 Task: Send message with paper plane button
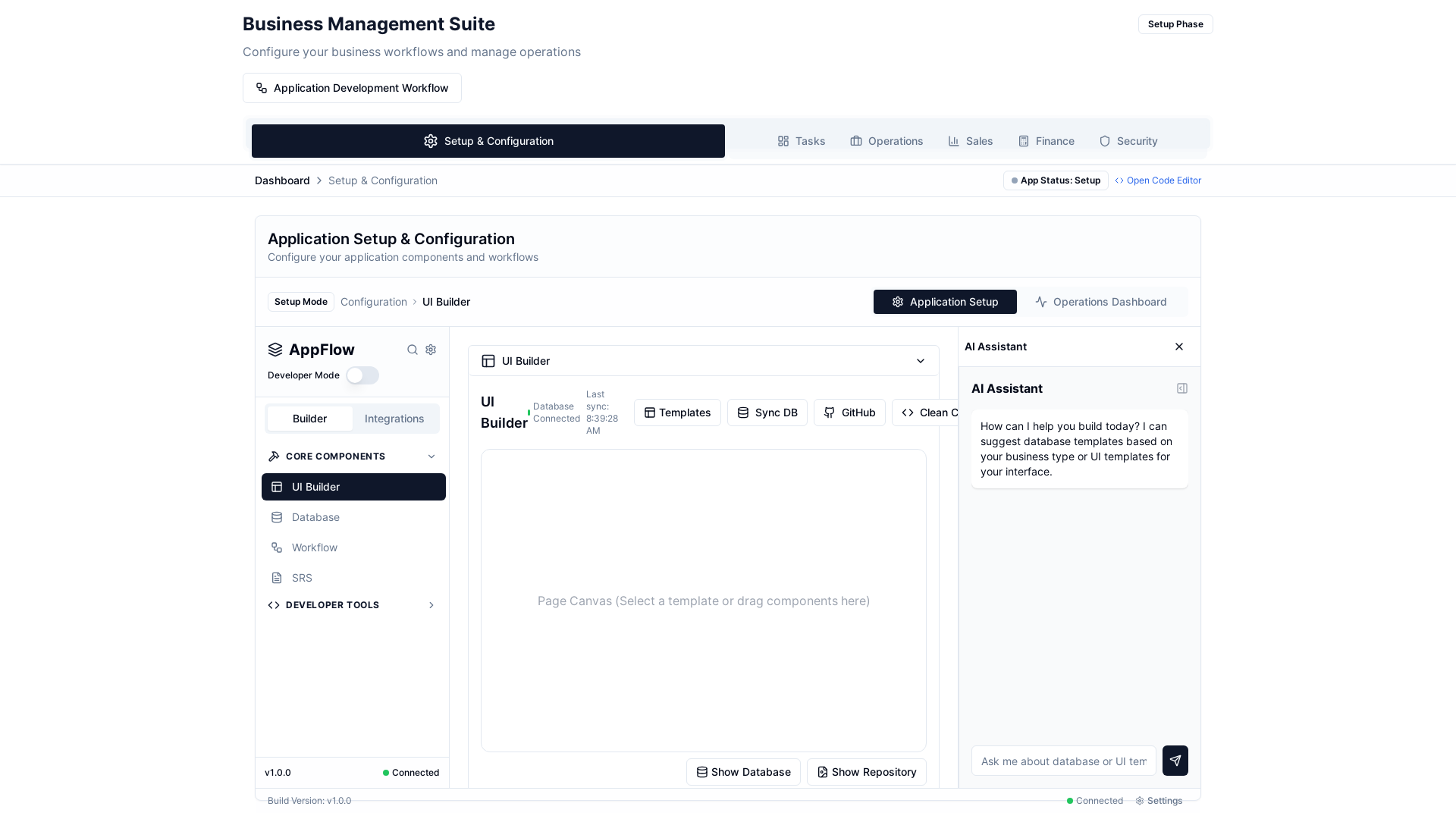point(1175,761)
